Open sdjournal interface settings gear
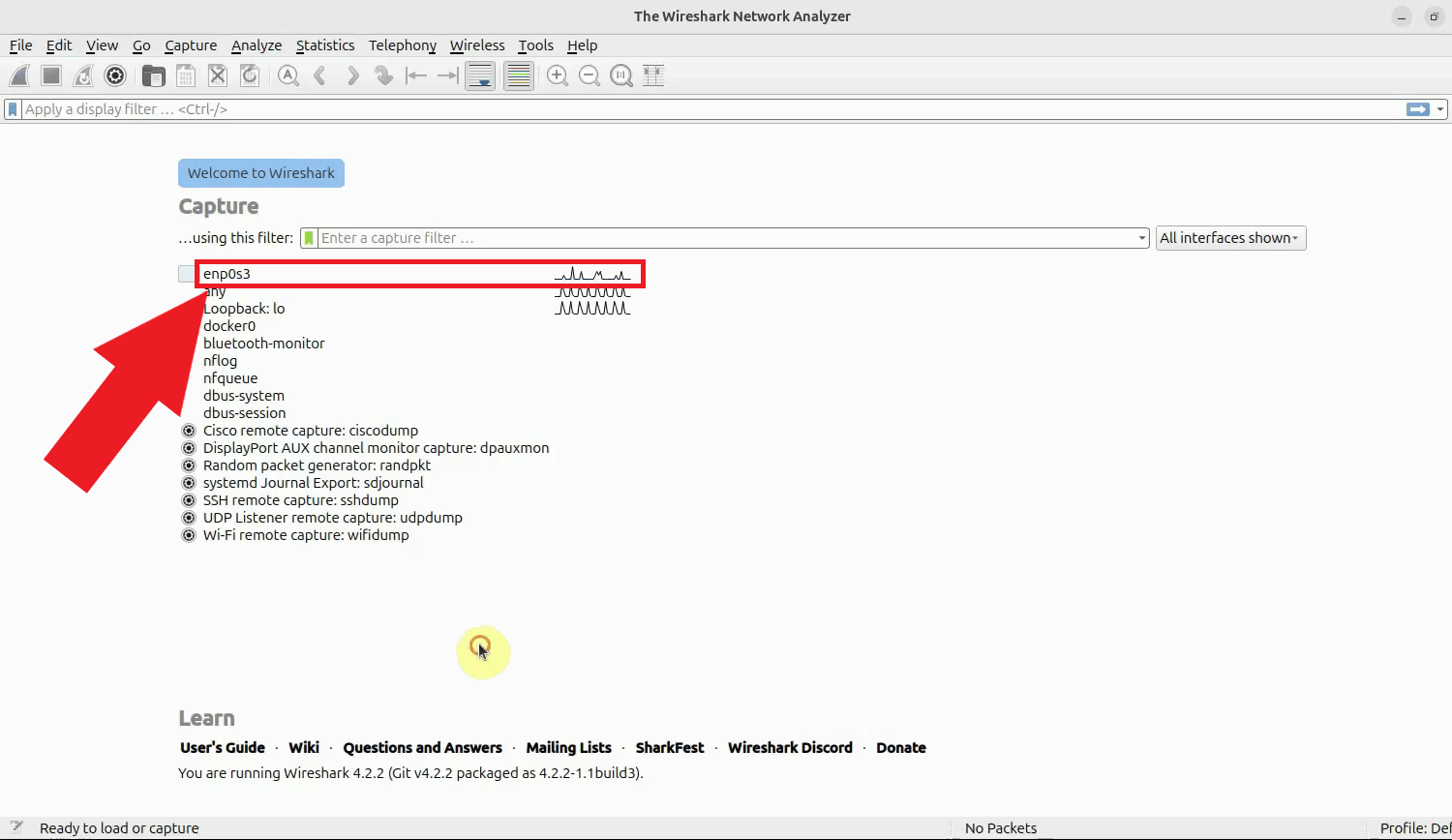The width and height of the screenshot is (1452, 840). [189, 483]
